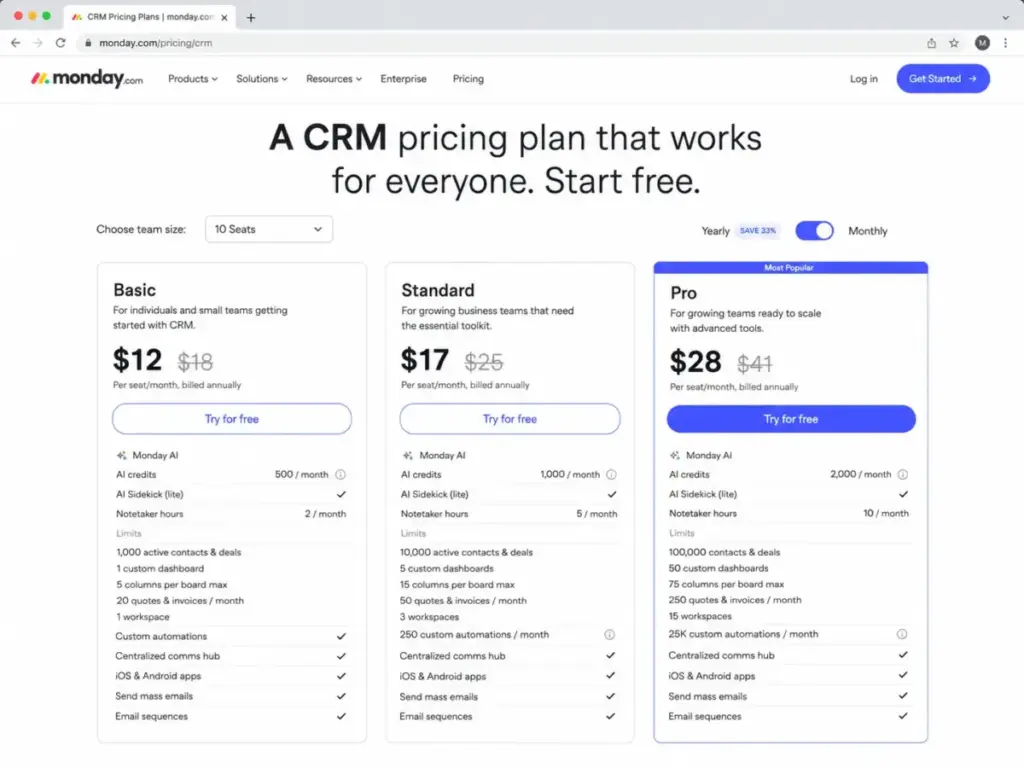Click info icon for 25K custom automations
This screenshot has width=1024, height=768.
902,634
